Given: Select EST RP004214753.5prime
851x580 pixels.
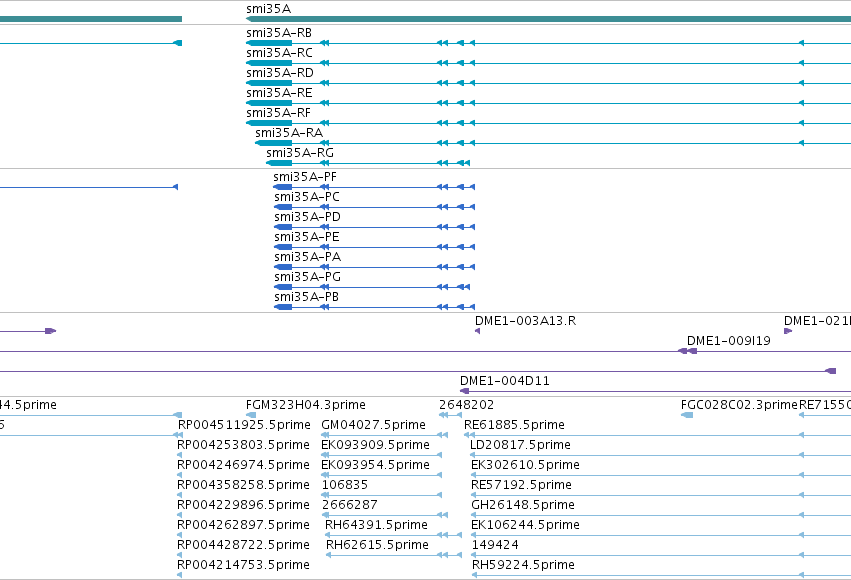Looking at the screenshot, I should click(x=244, y=566).
